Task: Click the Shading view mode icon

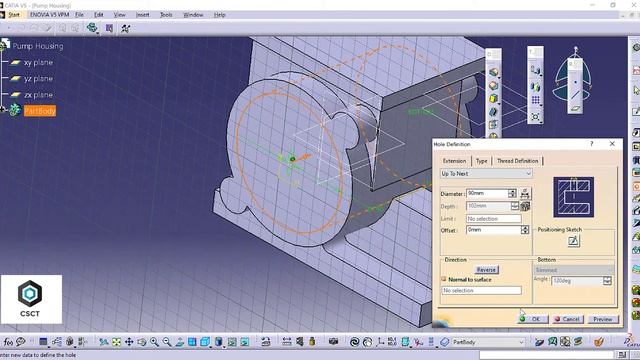Action: 218,342
